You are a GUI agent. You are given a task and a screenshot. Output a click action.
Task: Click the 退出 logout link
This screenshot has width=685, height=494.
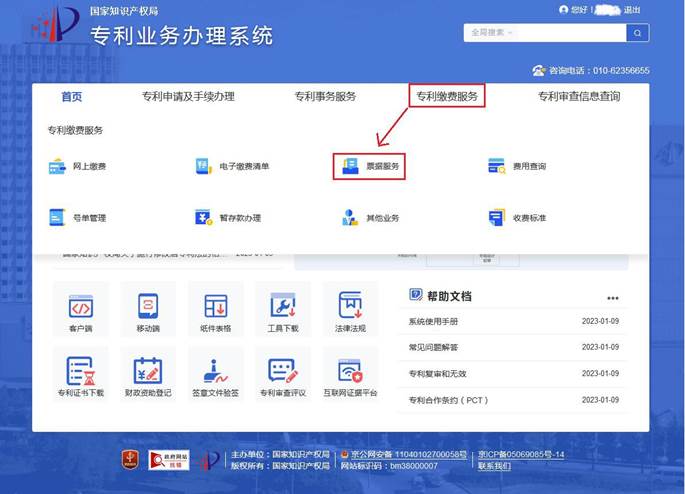[x=632, y=10]
